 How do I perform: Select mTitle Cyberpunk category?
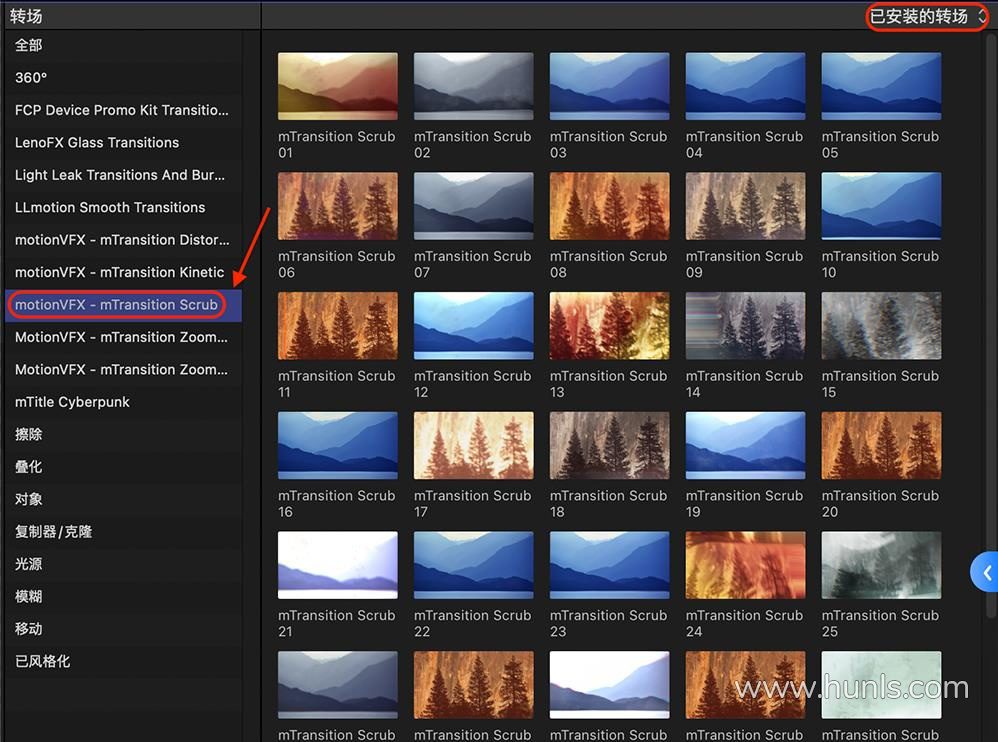[123, 402]
